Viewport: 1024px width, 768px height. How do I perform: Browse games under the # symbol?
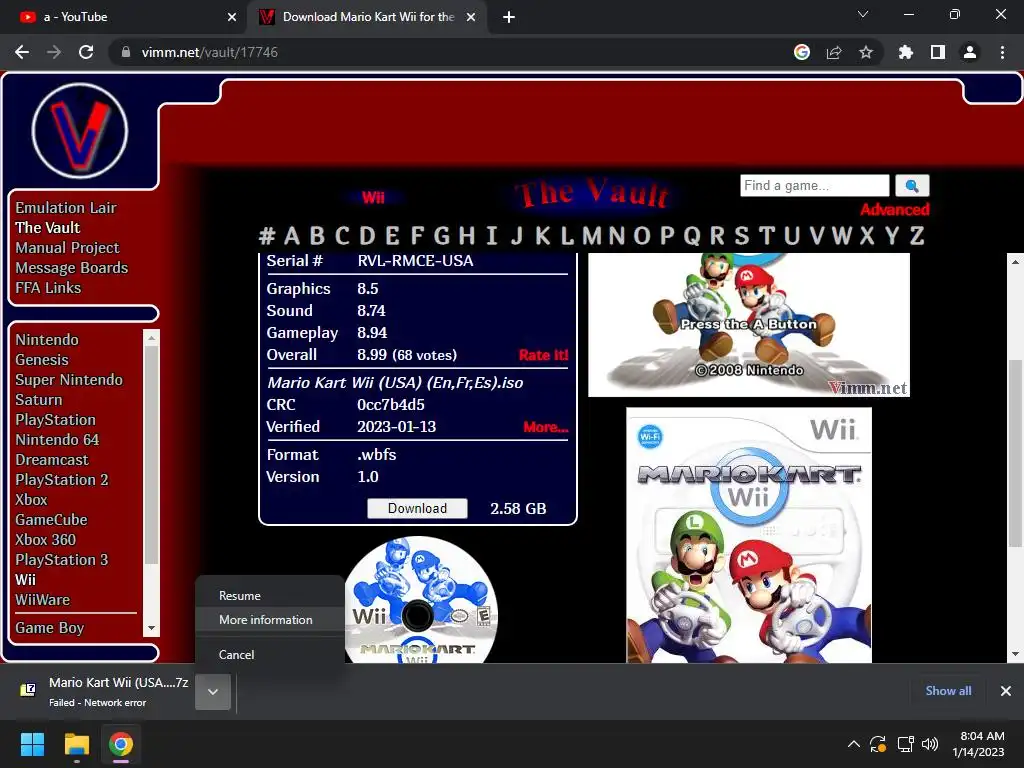(266, 235)
